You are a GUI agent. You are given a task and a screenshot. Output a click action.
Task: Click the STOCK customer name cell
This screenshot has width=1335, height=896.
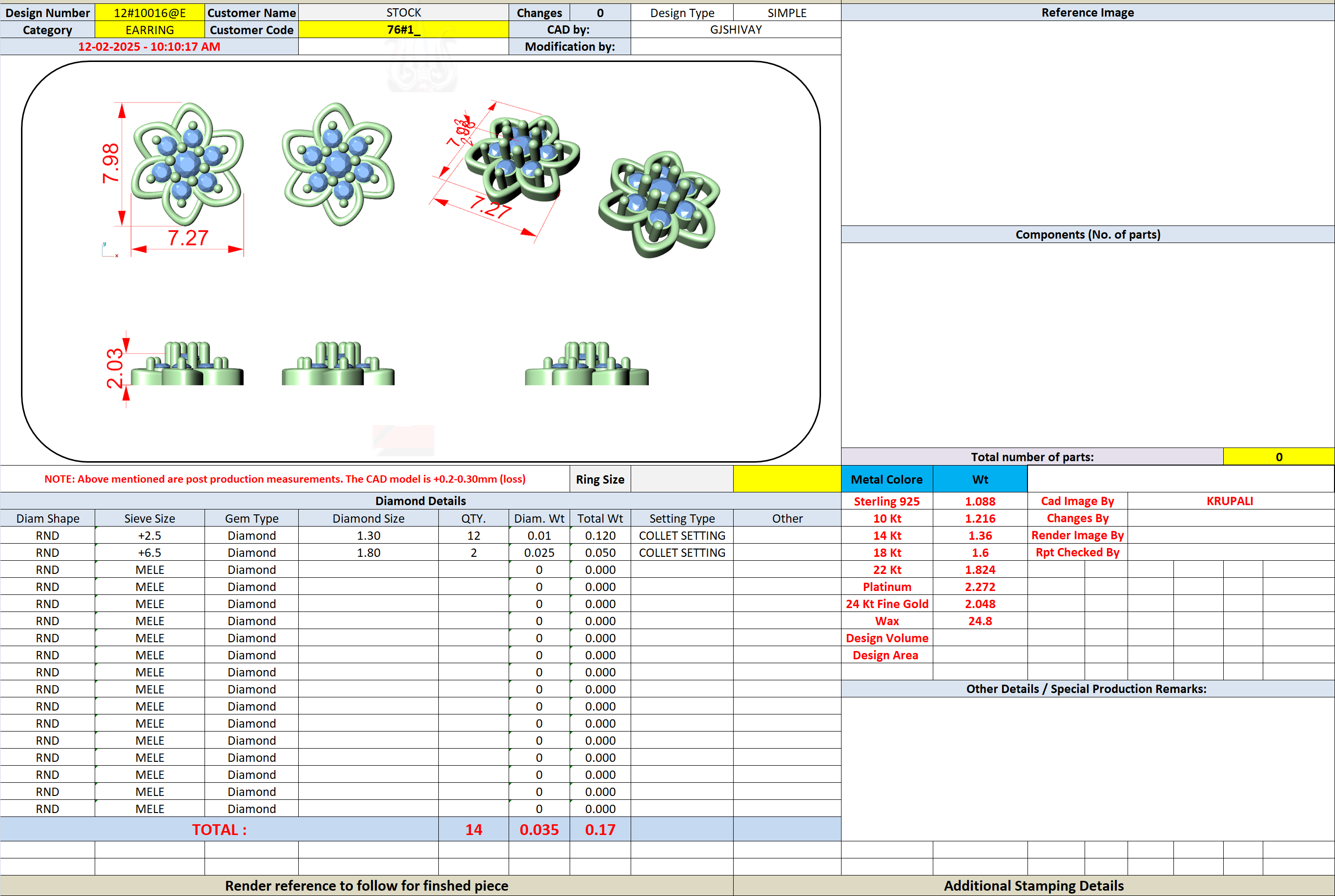tap(404, 13)
